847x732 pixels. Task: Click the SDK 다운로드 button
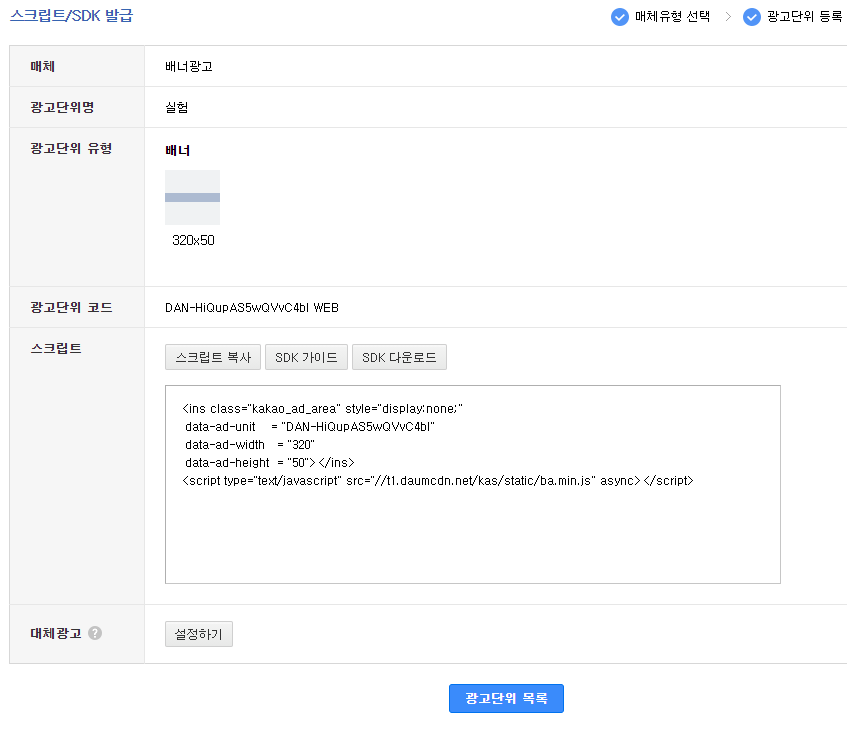click(x=399, y=357)
